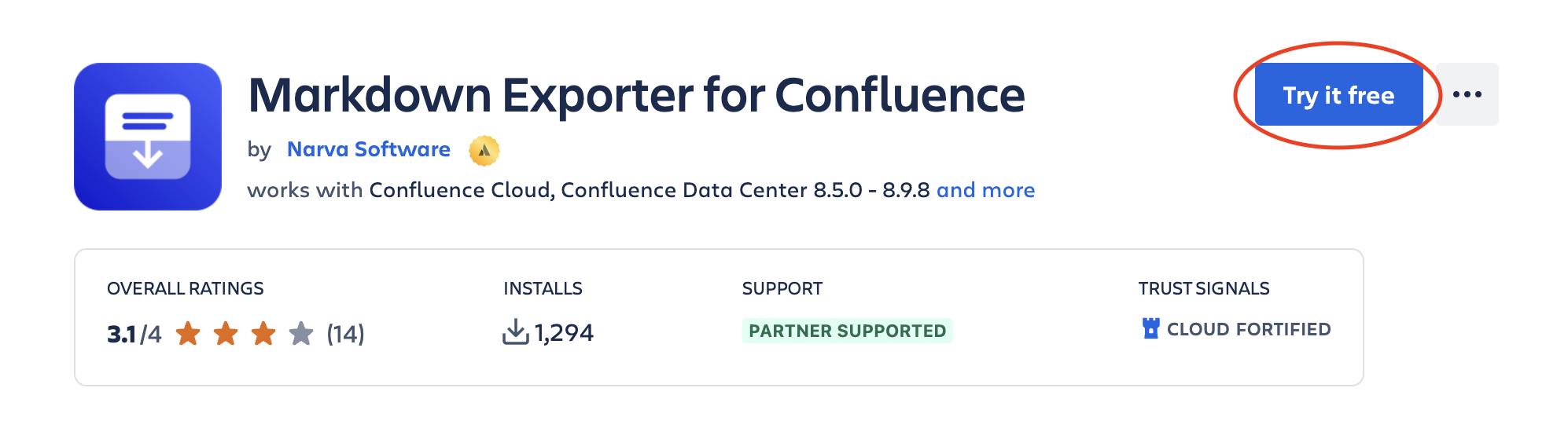Click the Partner Supported badge
Screen dimensions: 1568x421
tap(847, 331)
